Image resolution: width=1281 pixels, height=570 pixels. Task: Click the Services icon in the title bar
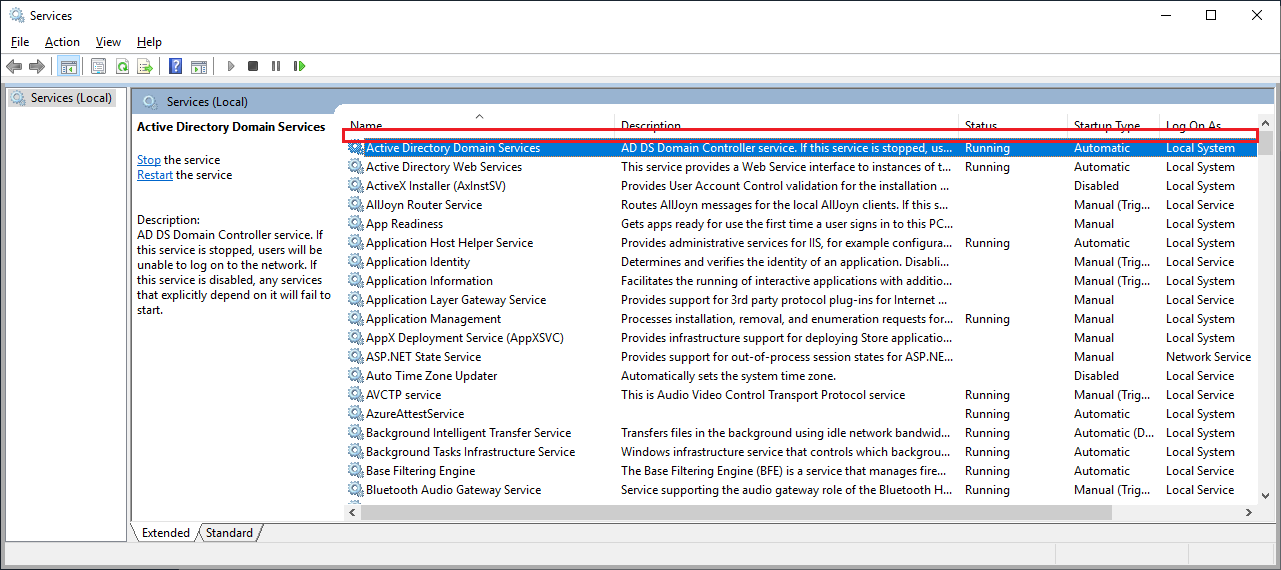16,15
